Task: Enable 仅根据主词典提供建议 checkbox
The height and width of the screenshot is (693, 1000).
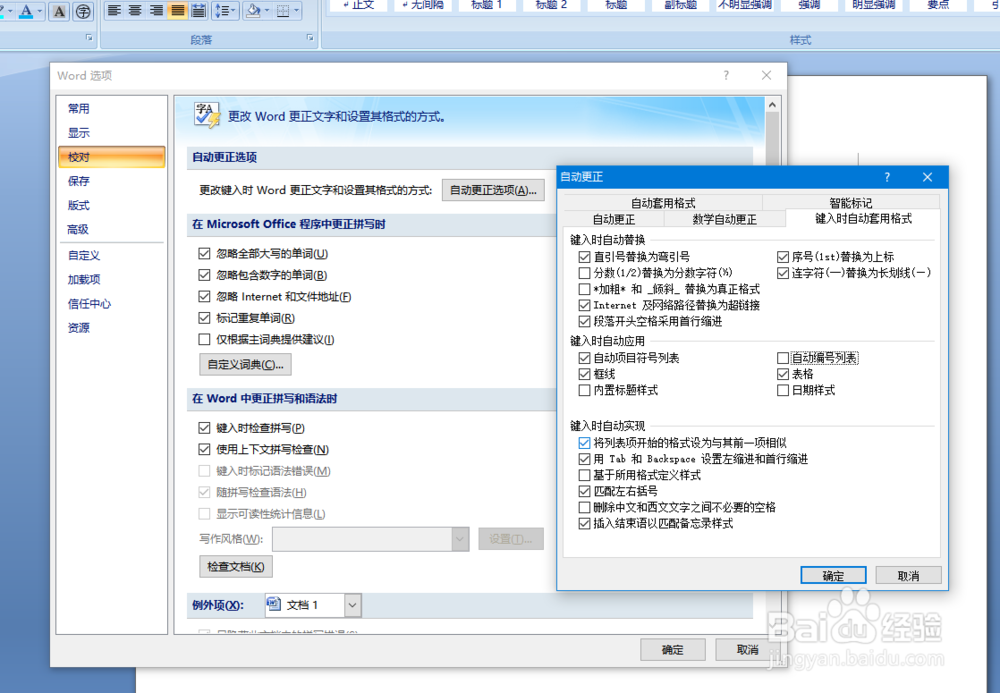Action: tap(204, 340)
